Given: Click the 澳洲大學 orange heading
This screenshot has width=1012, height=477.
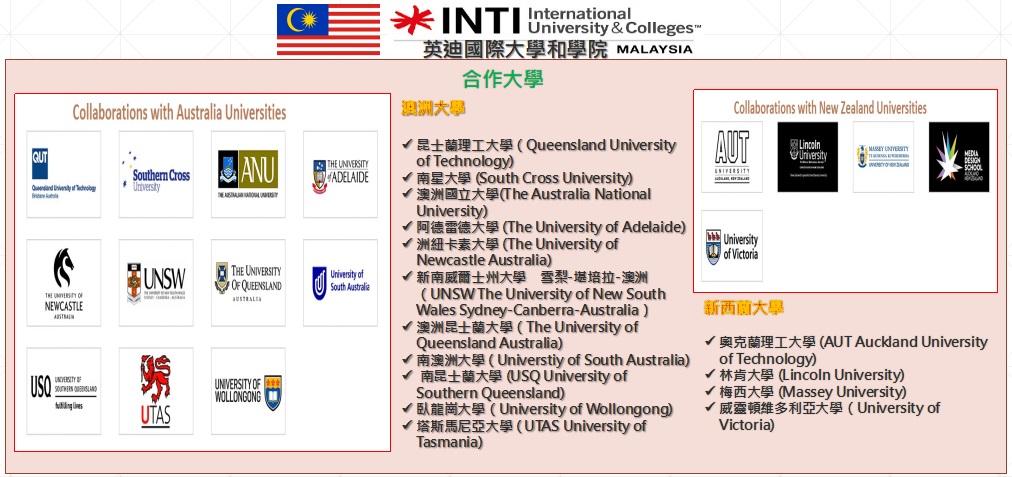Looking at the screenshot, I should (433, 108).
